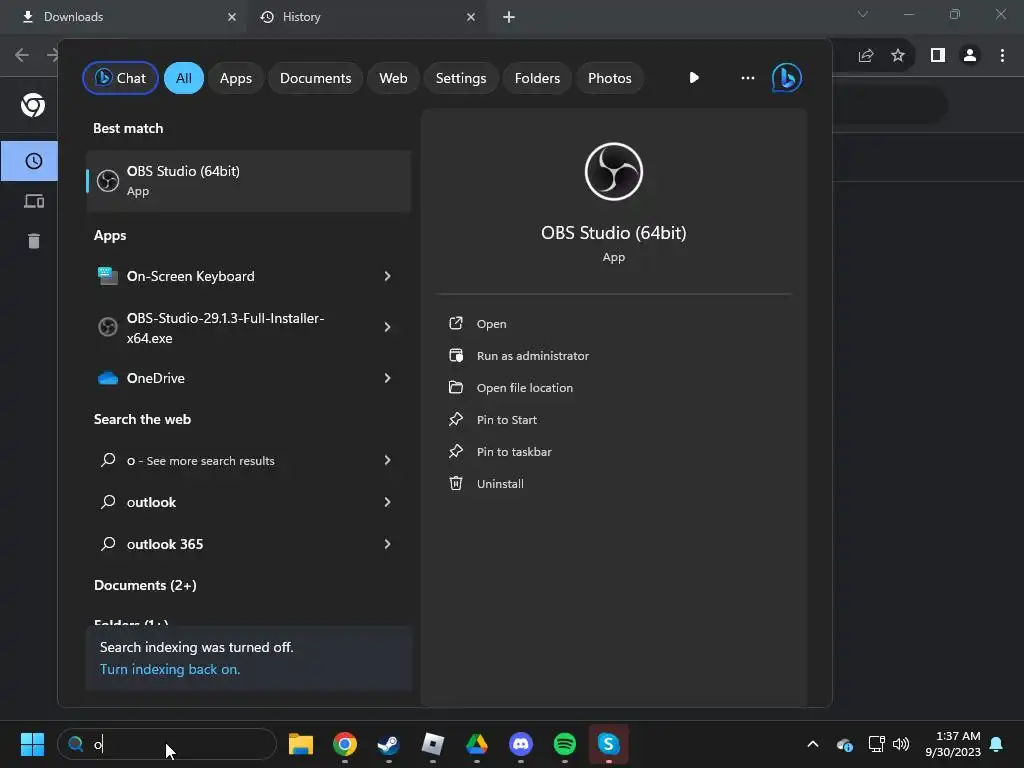Viewport: 1024px width, 768px height.
Task: Open a new Chrome tab
Action: tap(509, 17)
